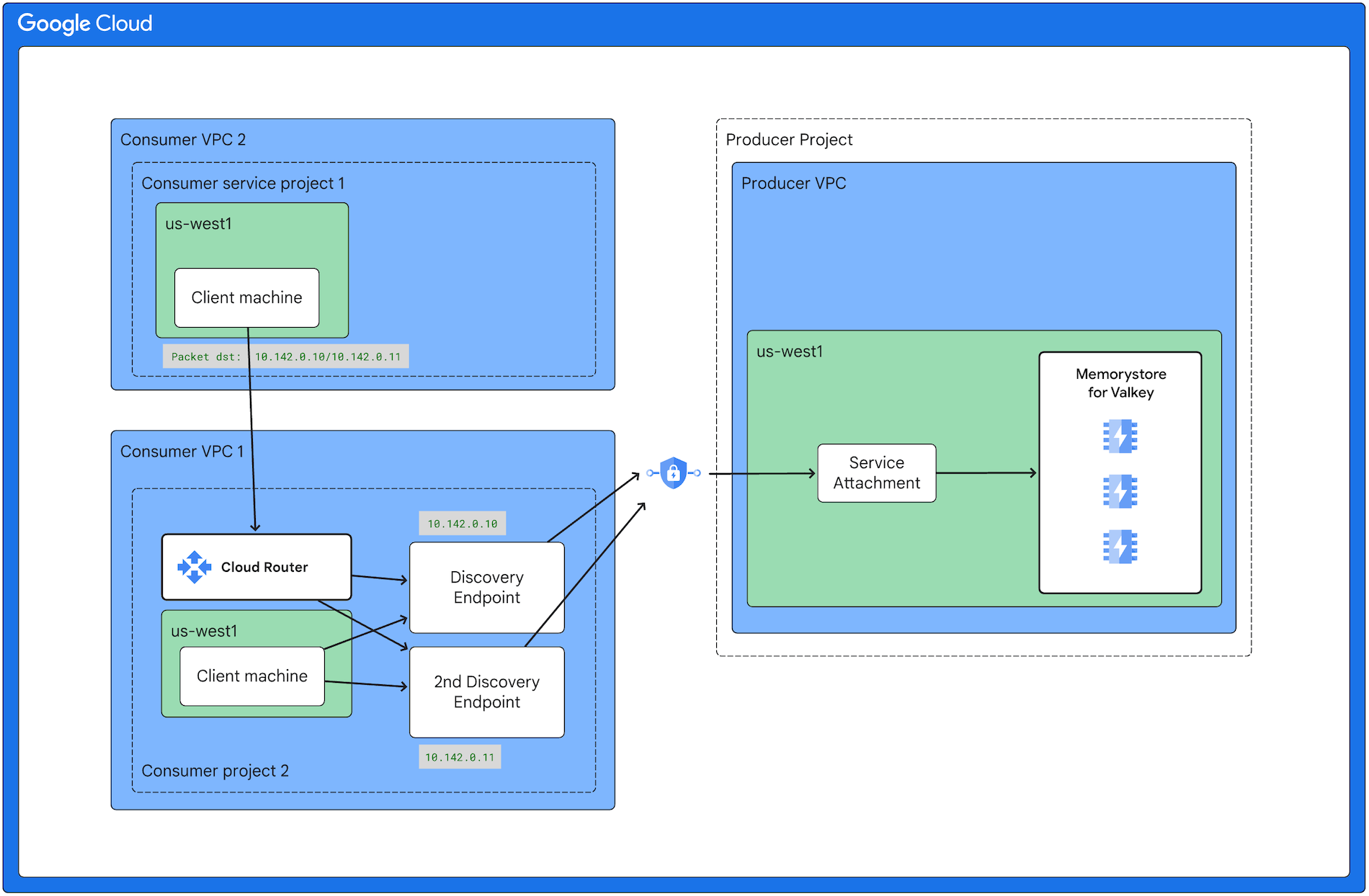Image resolution: width=1369 pixels, height=896 pixels.
Task: Click the Service Attachment box
Action: point(875,473)
